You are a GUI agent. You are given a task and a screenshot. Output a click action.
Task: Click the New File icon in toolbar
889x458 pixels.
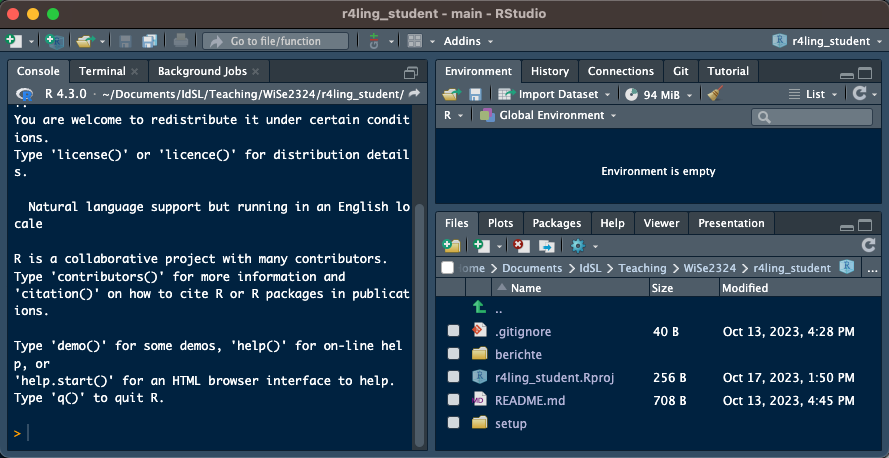coord(13,41)
